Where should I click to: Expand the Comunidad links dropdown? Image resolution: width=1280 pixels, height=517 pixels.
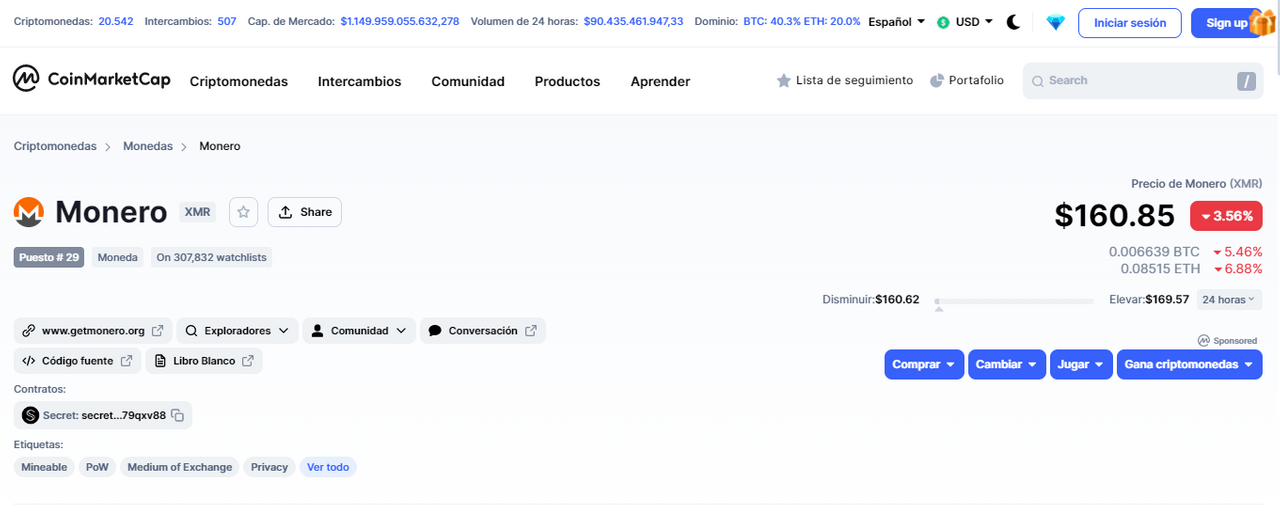tap(359, 330)
